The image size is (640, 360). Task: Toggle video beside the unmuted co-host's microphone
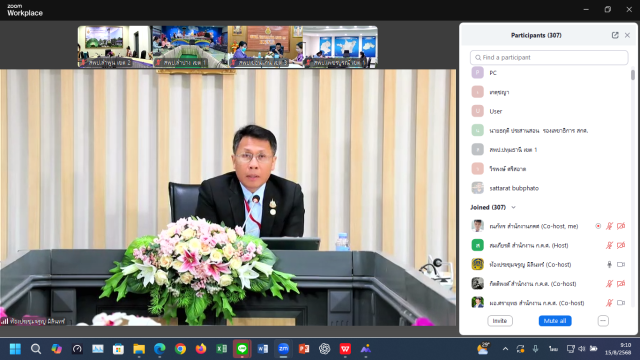point(621,264)
